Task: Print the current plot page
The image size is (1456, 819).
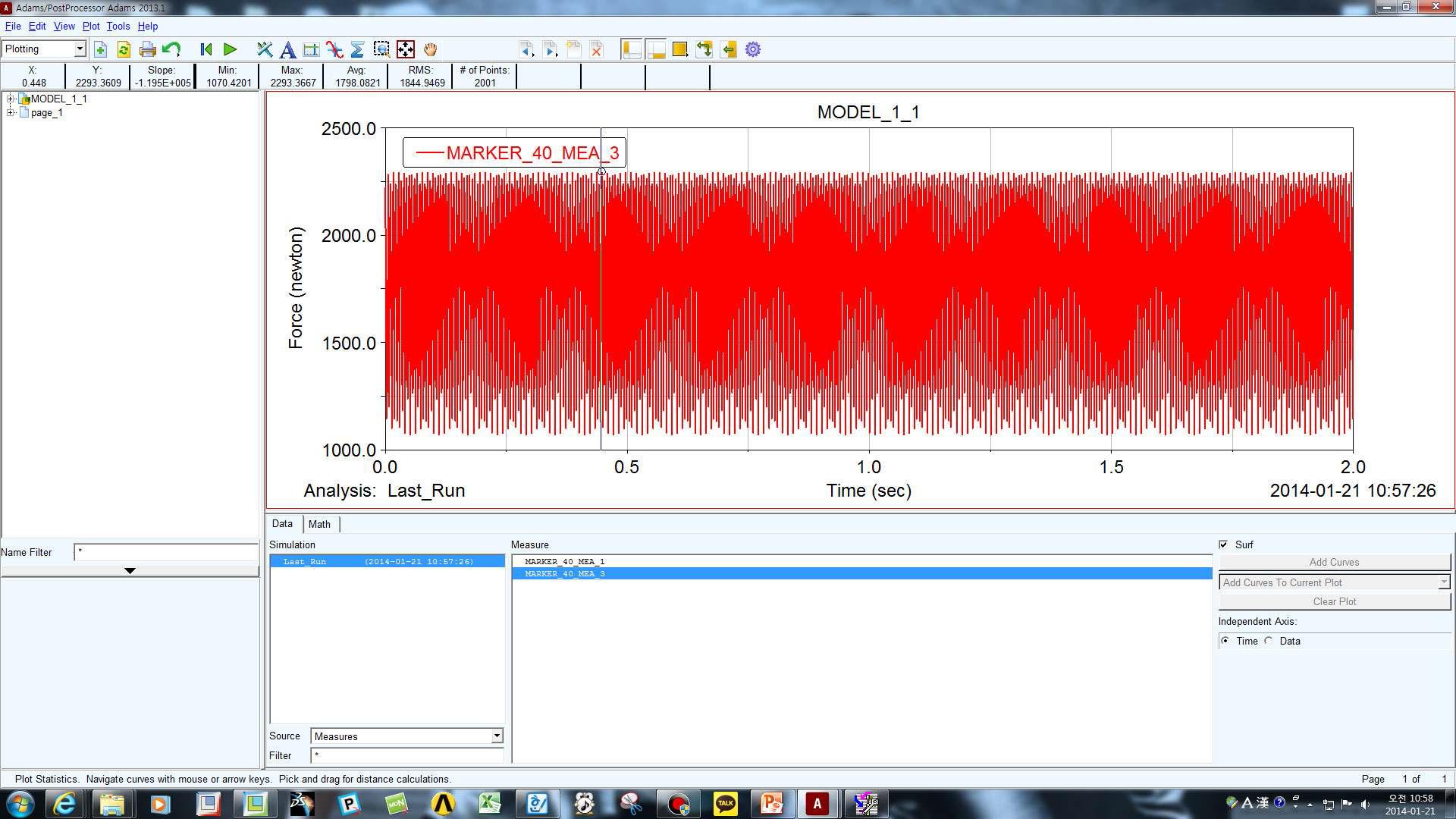Action: point(148,50)
